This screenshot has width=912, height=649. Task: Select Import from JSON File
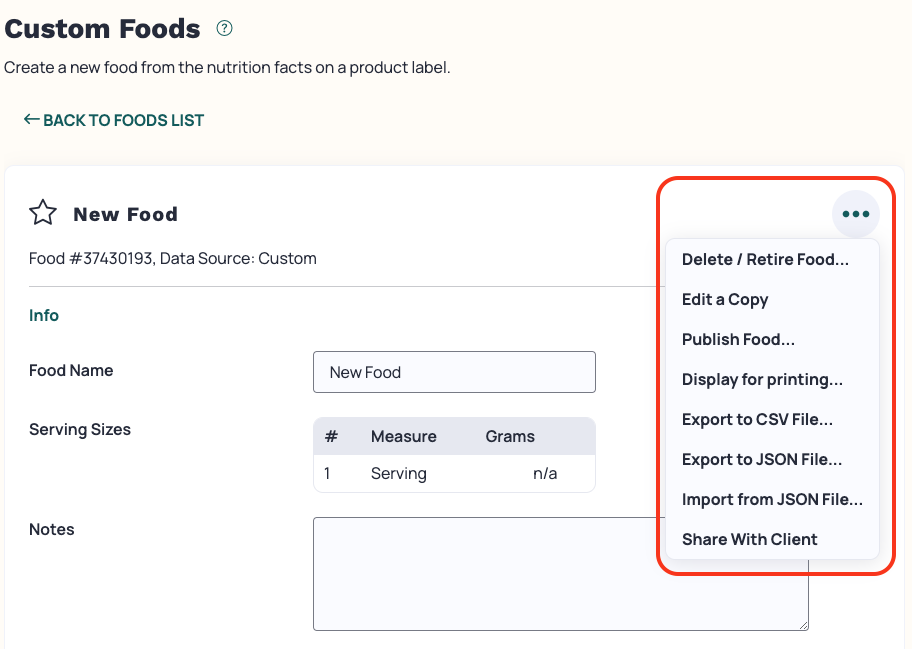(772, 500)
